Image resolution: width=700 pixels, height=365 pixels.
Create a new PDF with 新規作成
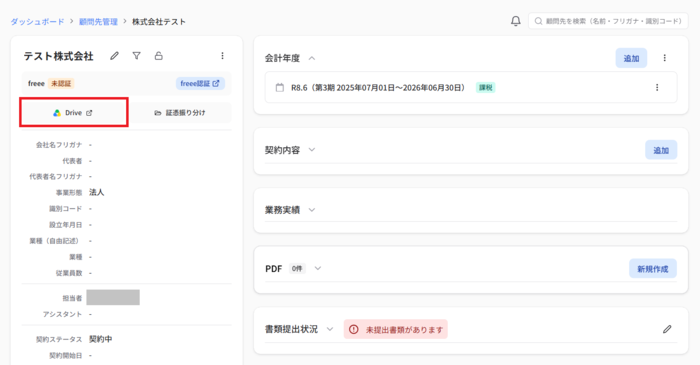(x=653, y=269)
